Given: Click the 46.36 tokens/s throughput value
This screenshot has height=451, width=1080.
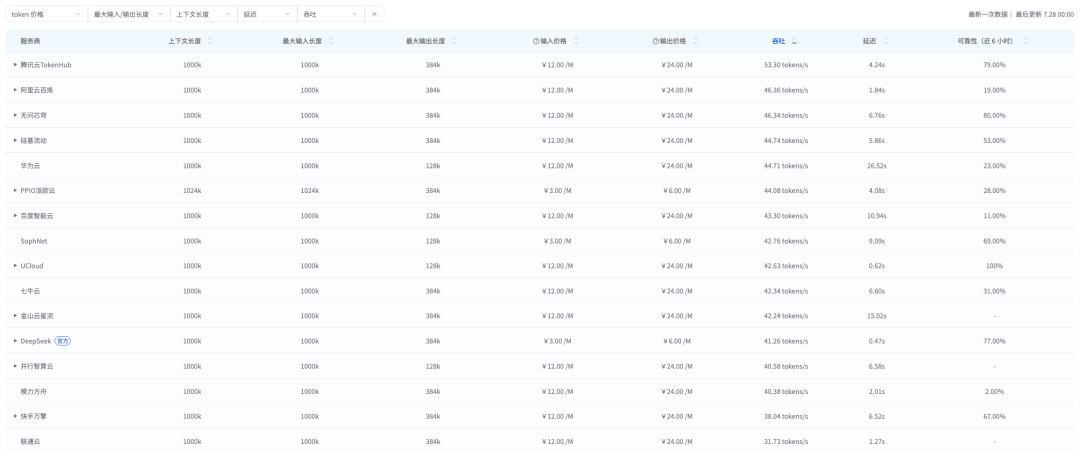Looking at the screenshot, I should pos(786,90).
